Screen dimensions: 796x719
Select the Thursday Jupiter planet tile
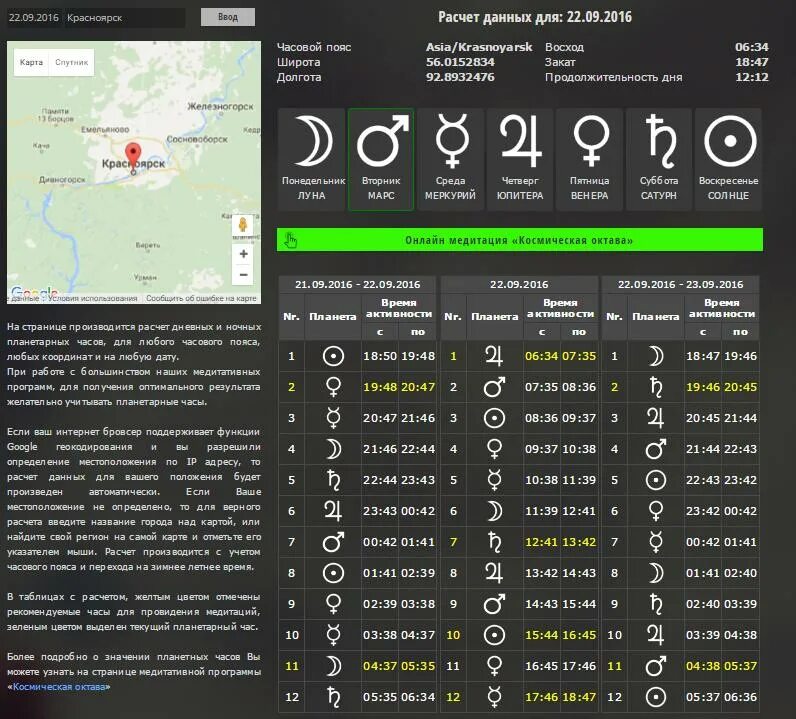520,159
